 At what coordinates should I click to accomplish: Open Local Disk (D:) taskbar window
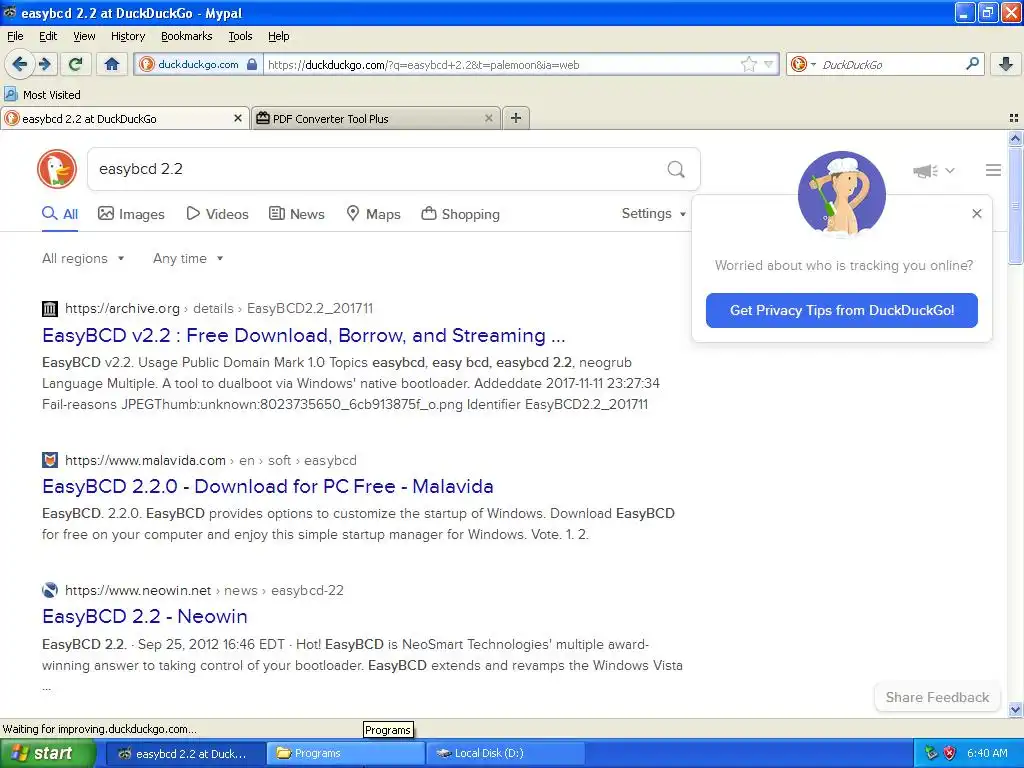tap(505, 753)
